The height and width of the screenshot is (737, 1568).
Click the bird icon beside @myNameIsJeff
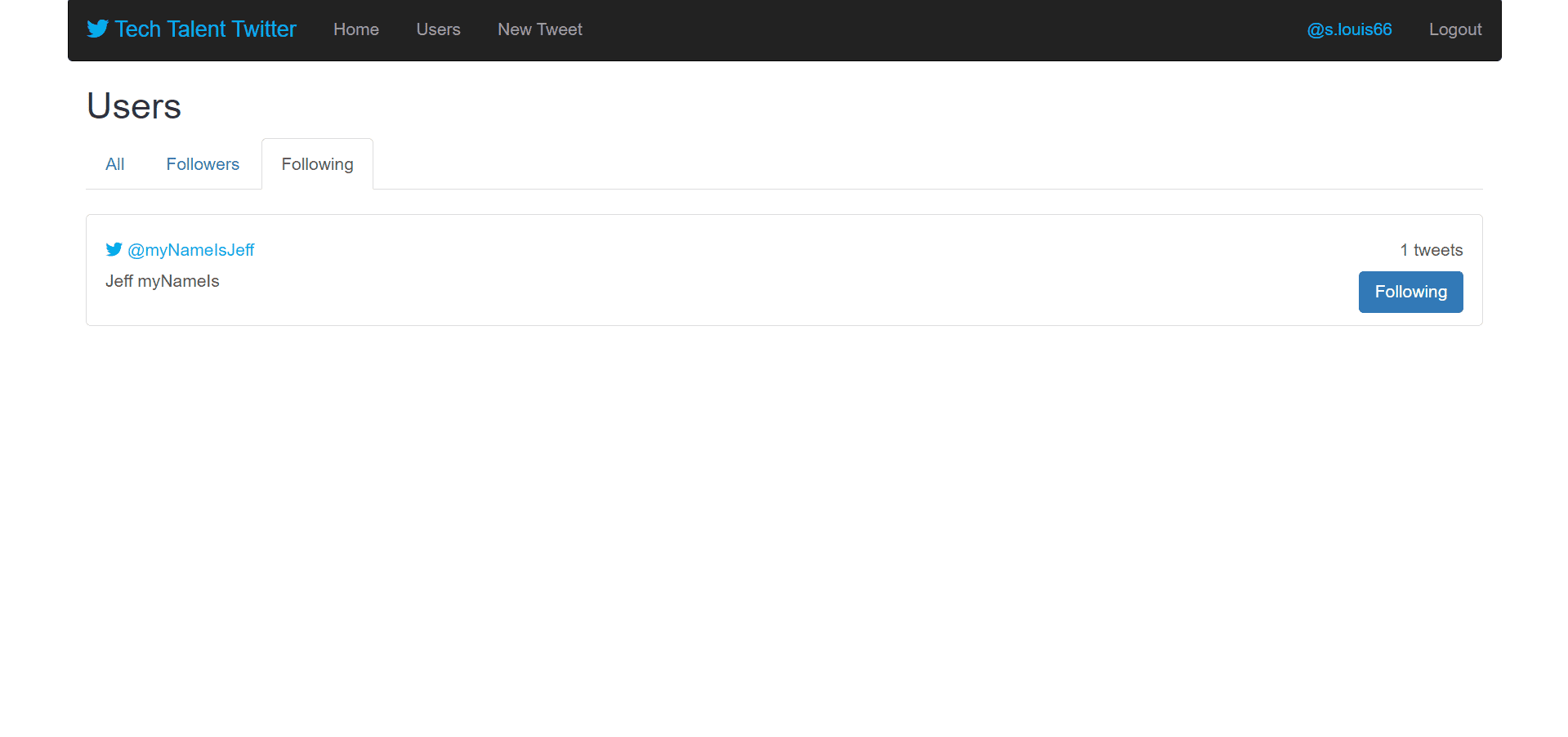click(114, 249)
